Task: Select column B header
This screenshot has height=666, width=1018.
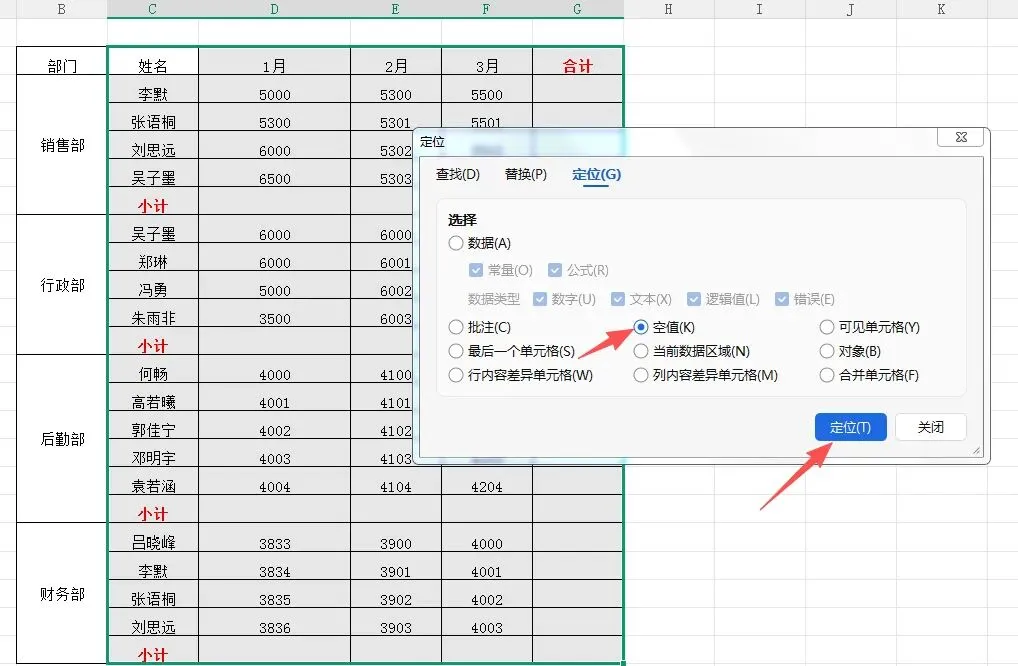Action: click(x=62, y=9)
